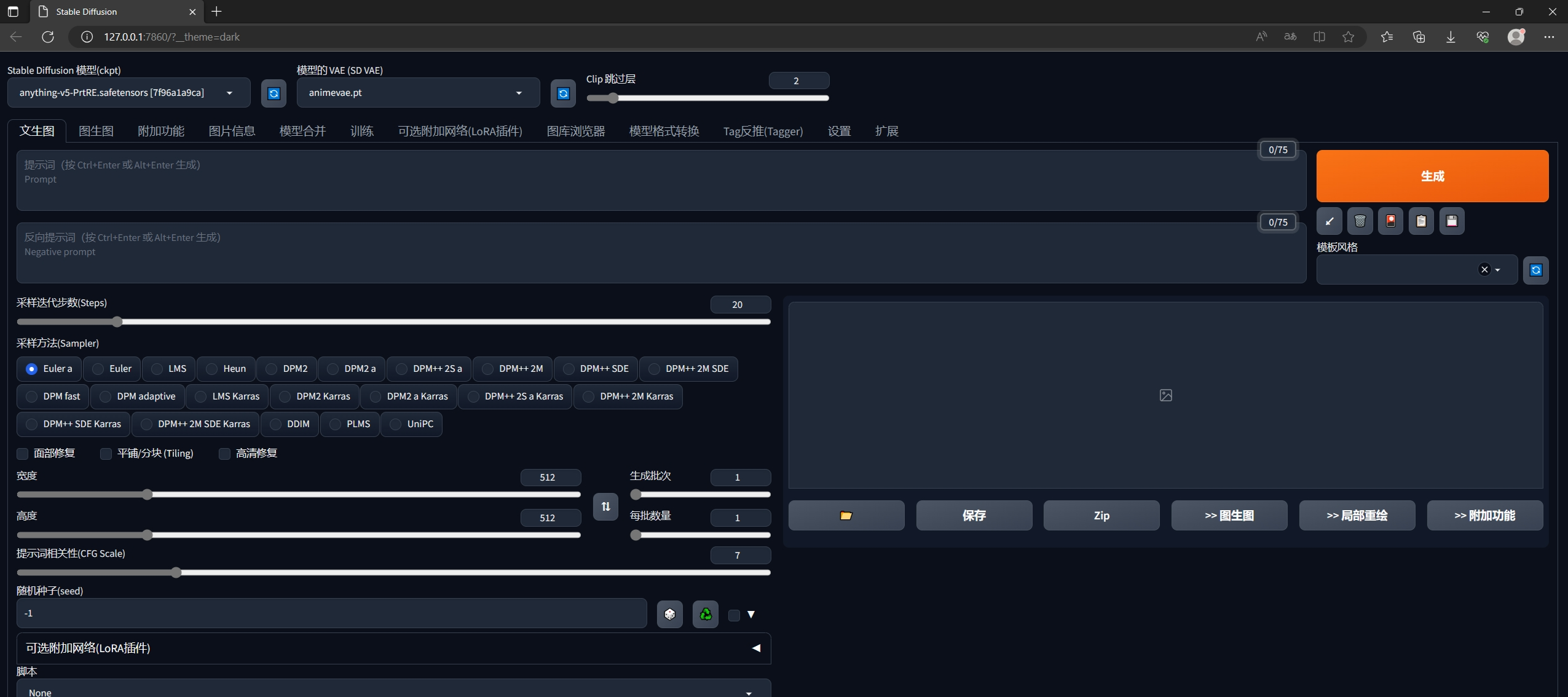Open the browser downloads icon
Screen dimensions: 1568x697
coord(1451,37)
